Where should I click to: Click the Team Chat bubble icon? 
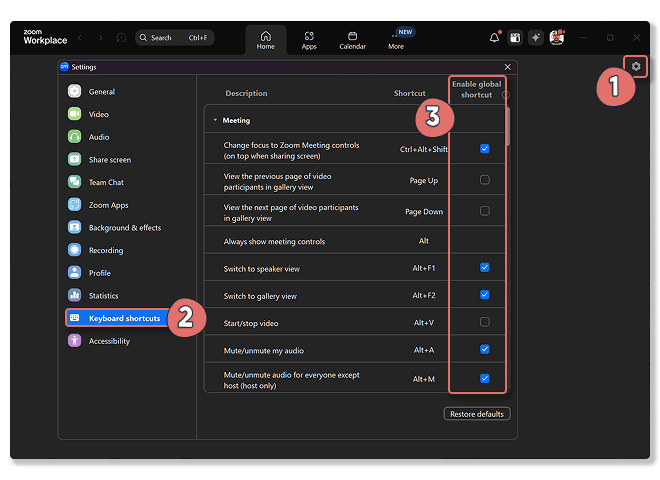point(75,182)
